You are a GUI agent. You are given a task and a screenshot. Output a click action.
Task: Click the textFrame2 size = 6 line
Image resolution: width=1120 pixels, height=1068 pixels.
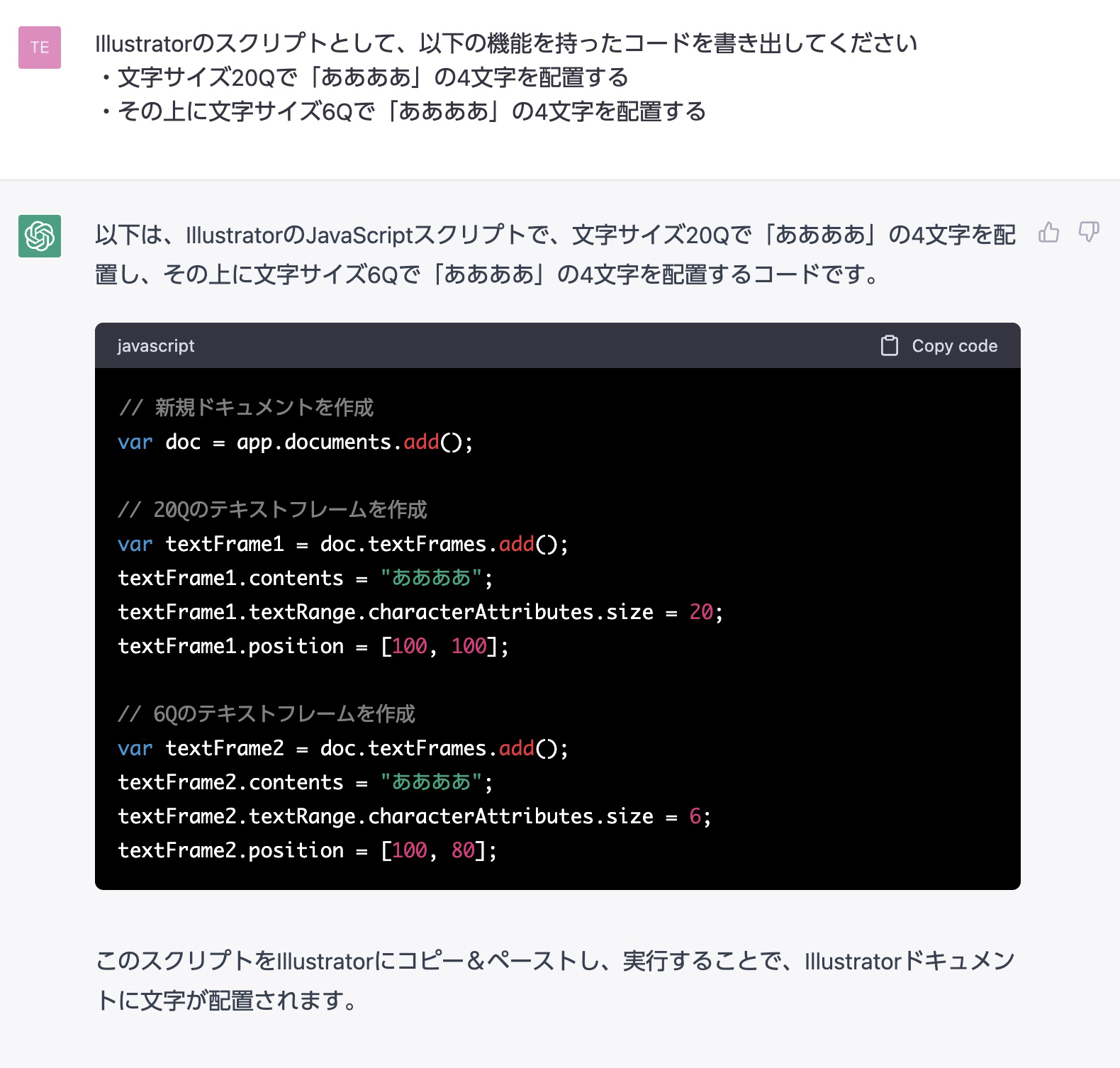pos(415,816)
